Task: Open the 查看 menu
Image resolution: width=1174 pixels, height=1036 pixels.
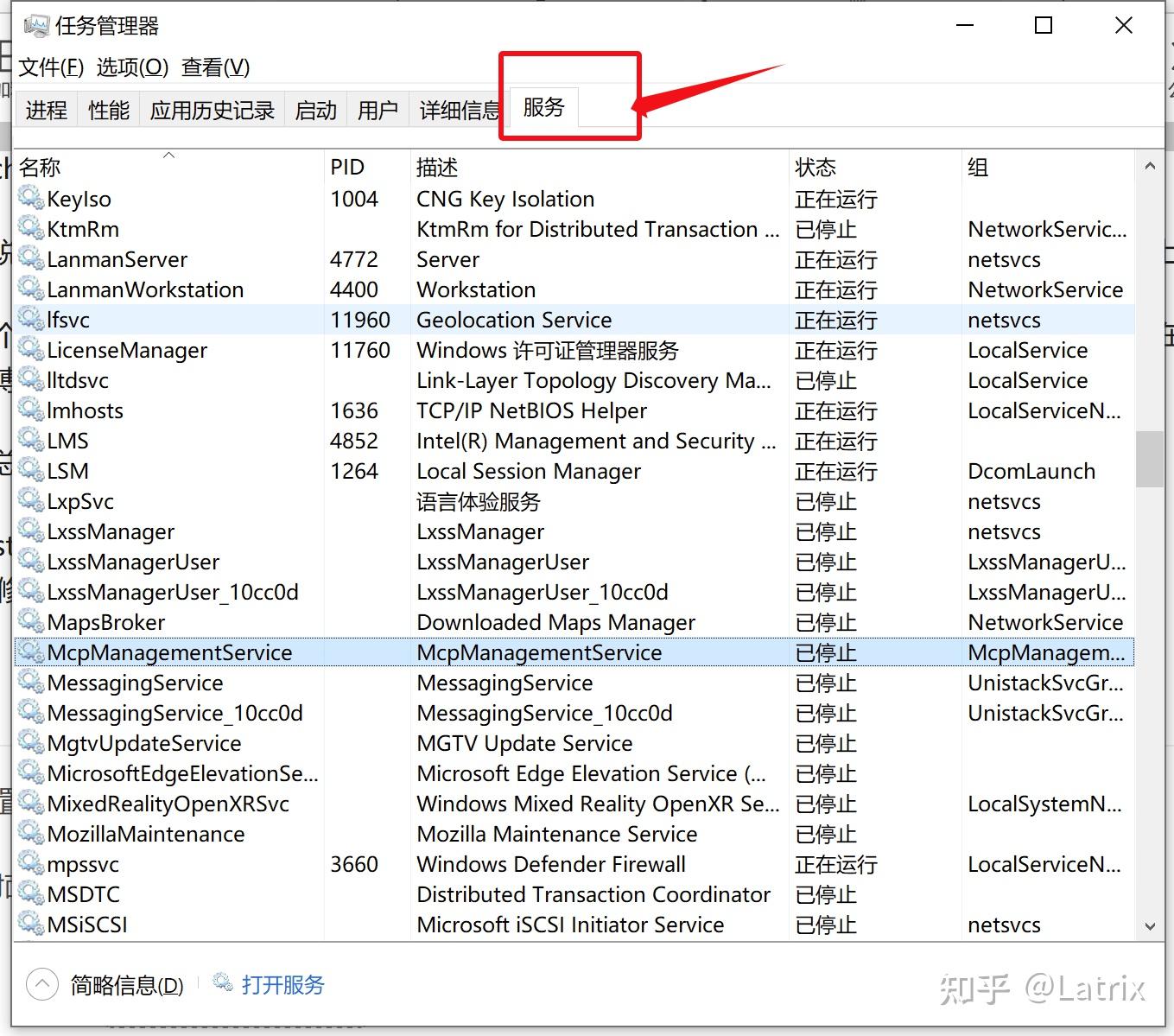Action: coord(213,67)
